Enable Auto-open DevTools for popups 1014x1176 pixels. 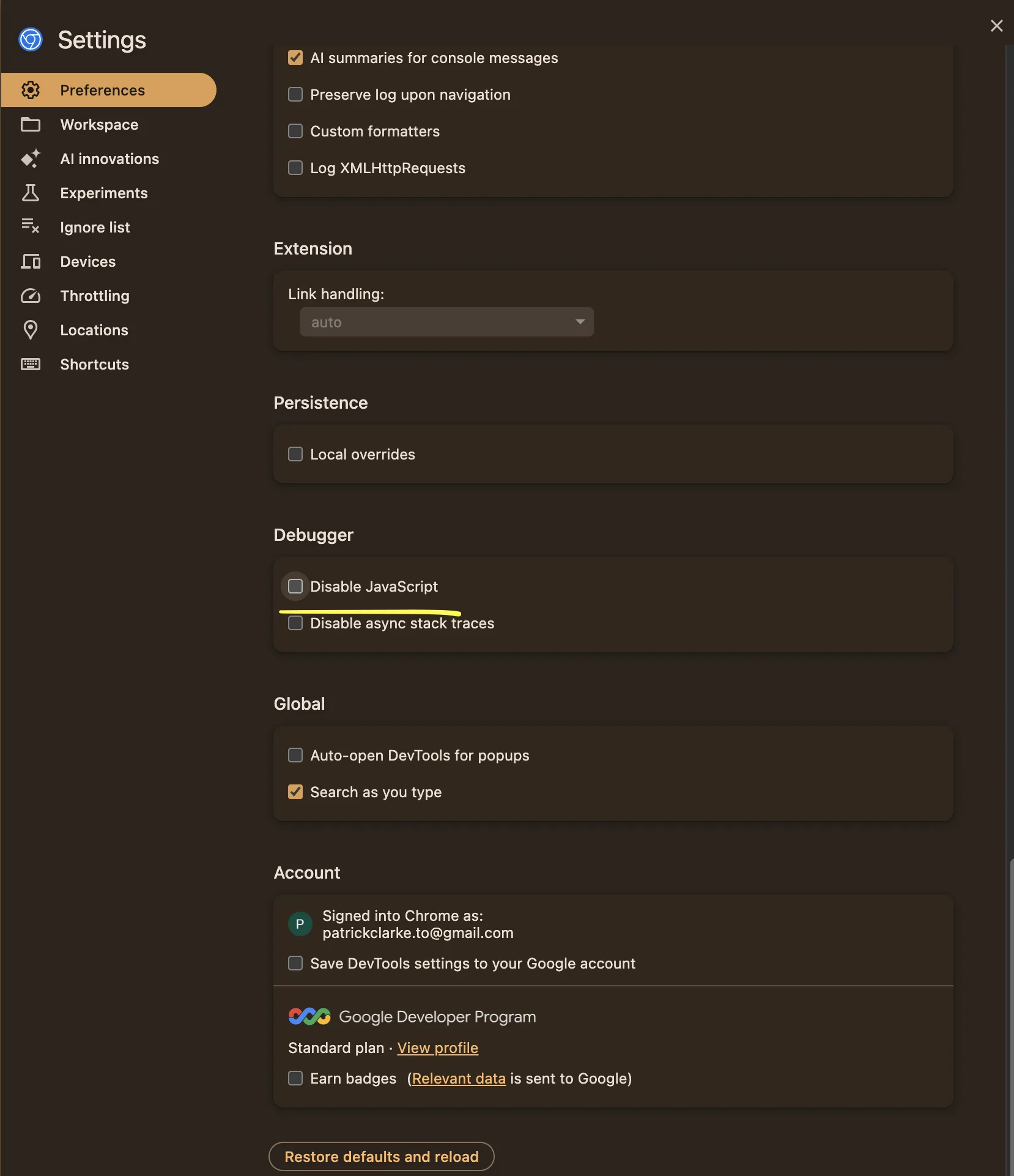click(x=295, y=755)
